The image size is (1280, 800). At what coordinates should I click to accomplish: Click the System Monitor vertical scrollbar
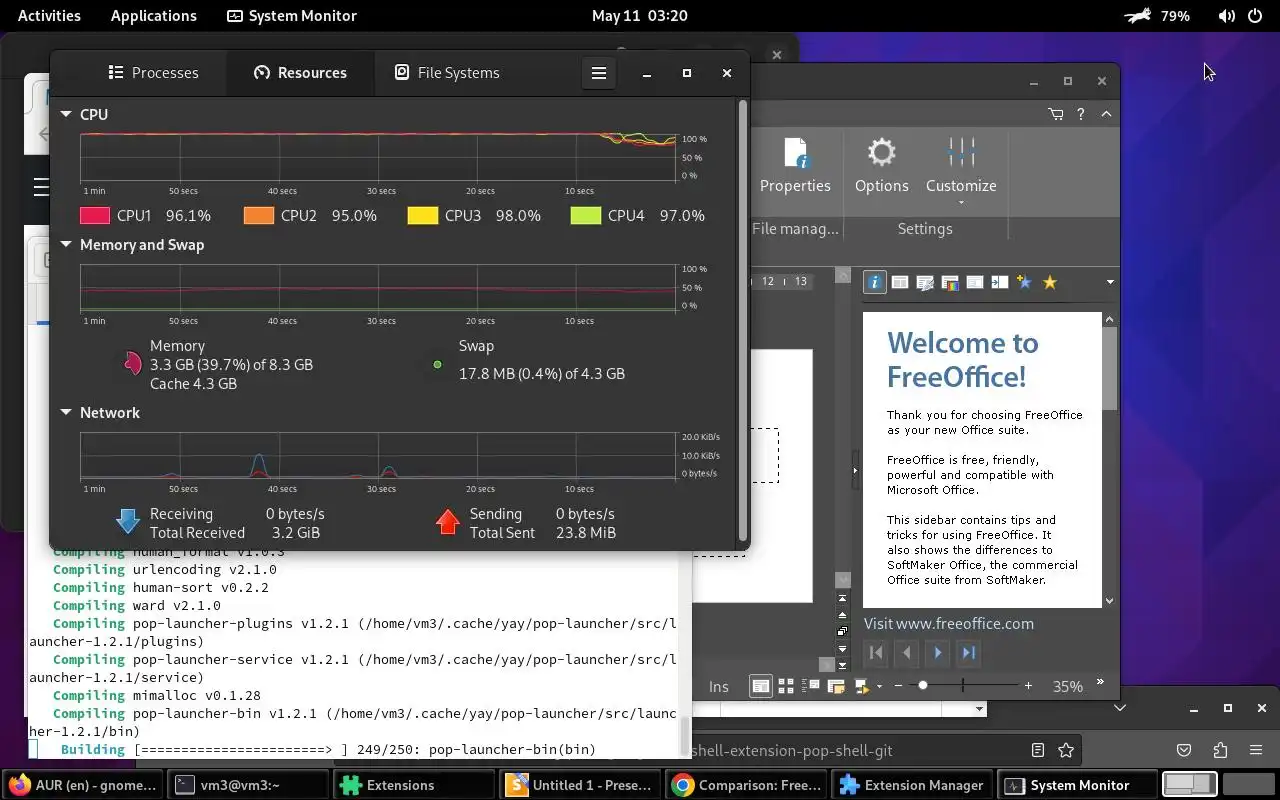coord(742,320)
